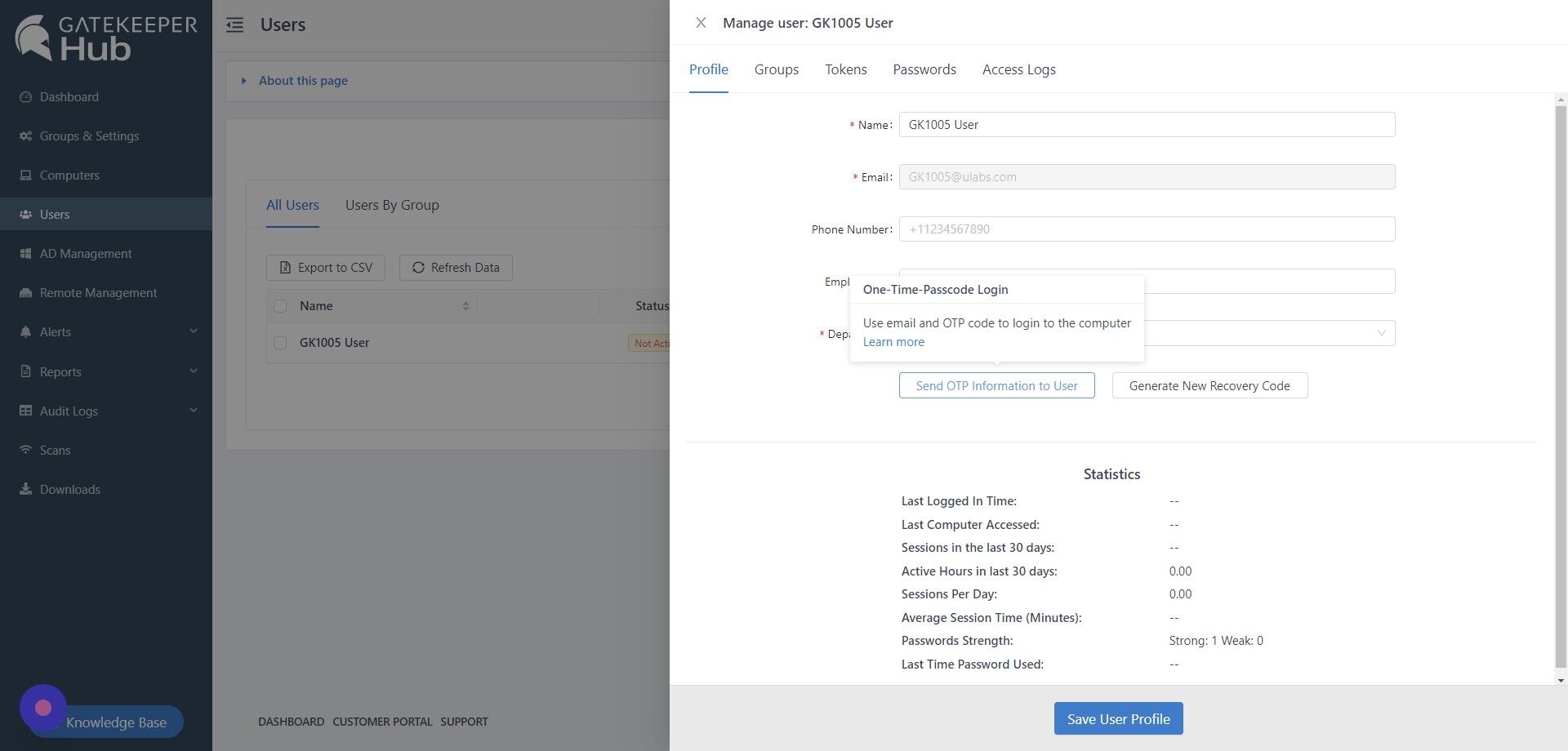Click the Name input field
This screenshot has height=751, width=1568.
coord(1147,124)
